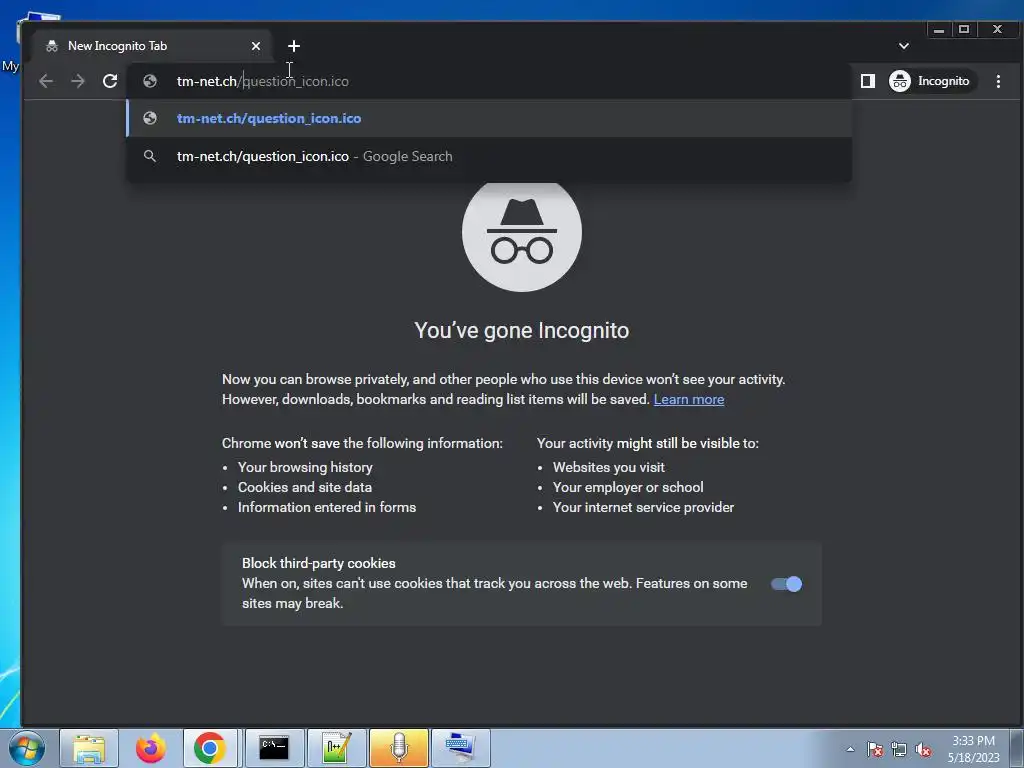Maximize the Chrome window

point(964,29)
